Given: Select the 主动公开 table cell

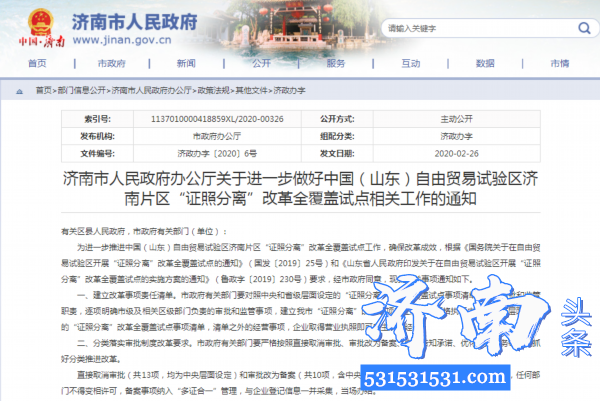Looking at the screenshot, I should coord(457,119).
